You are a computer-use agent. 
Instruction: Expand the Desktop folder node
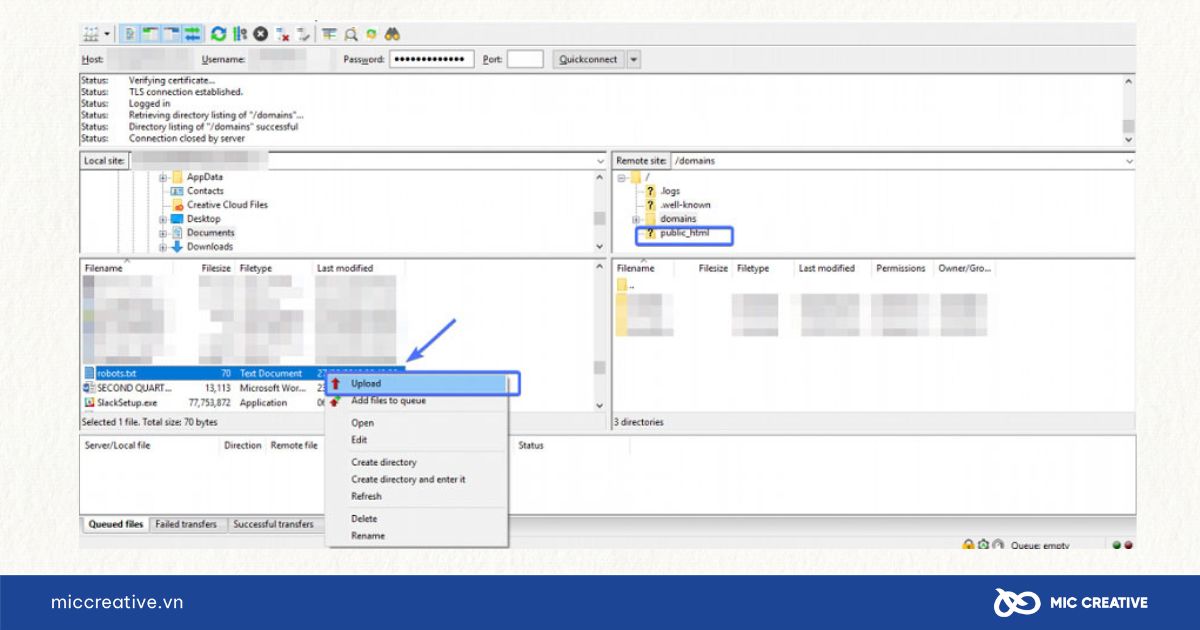(x=162, y=219)
